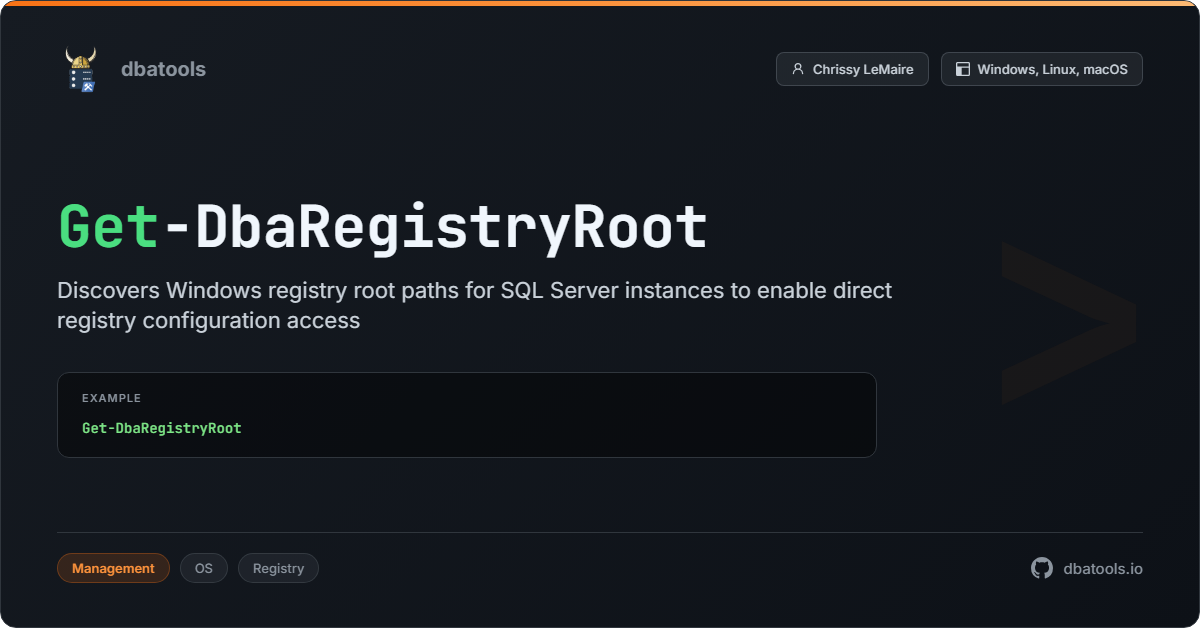The image size is (1200, 628).
Task: Click the Get-DbaRegistryRoot heading
Action: point(383,226)
